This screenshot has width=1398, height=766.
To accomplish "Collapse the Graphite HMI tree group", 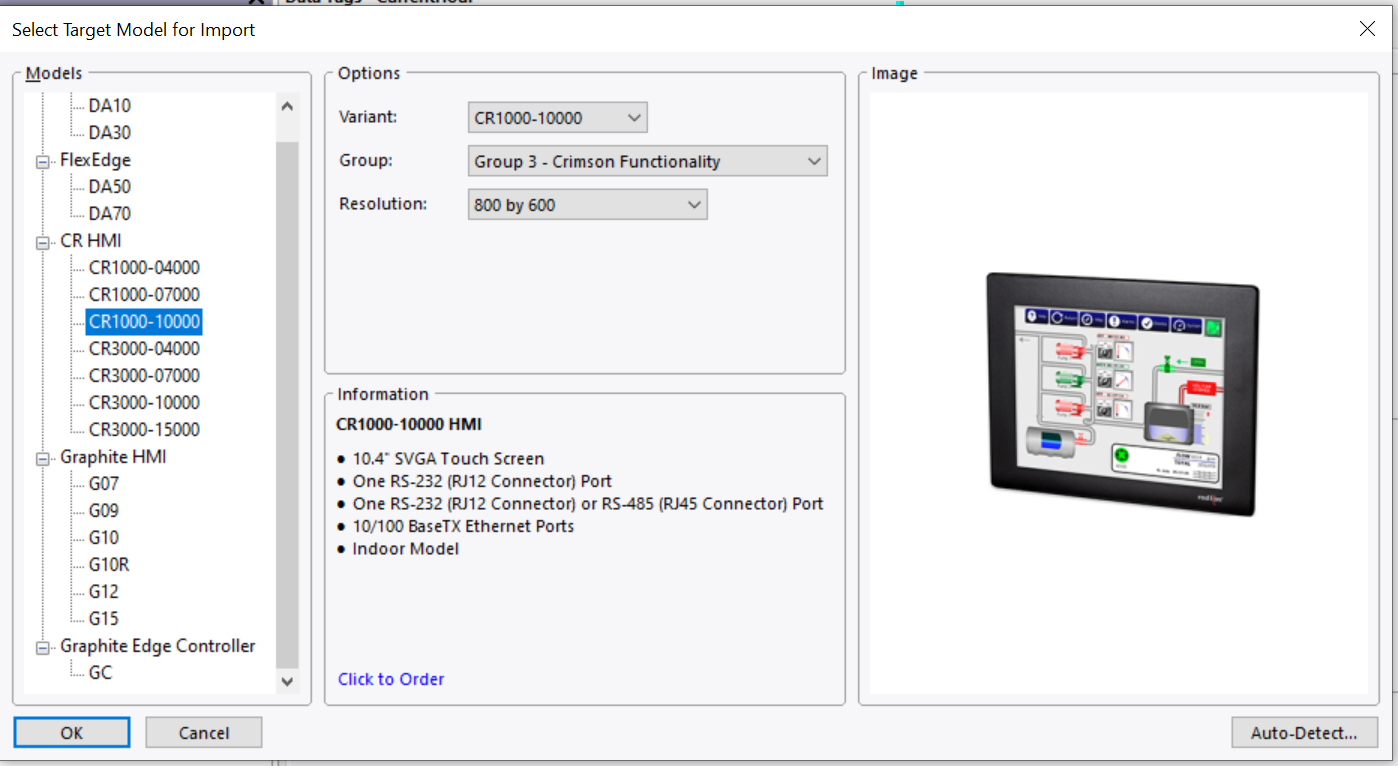I will coord(43,458).
